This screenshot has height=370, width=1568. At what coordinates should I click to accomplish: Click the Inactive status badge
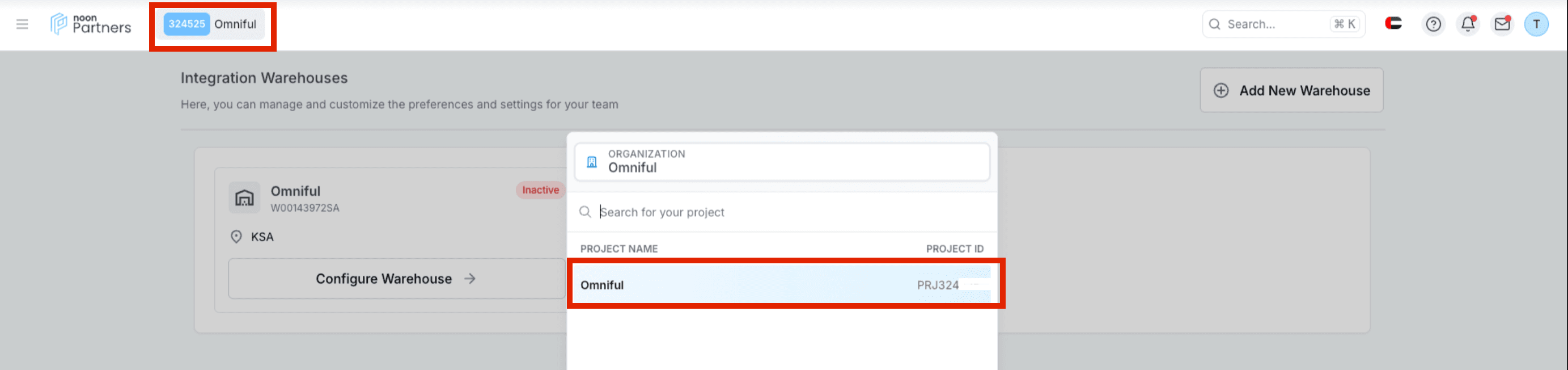(540, 190)
